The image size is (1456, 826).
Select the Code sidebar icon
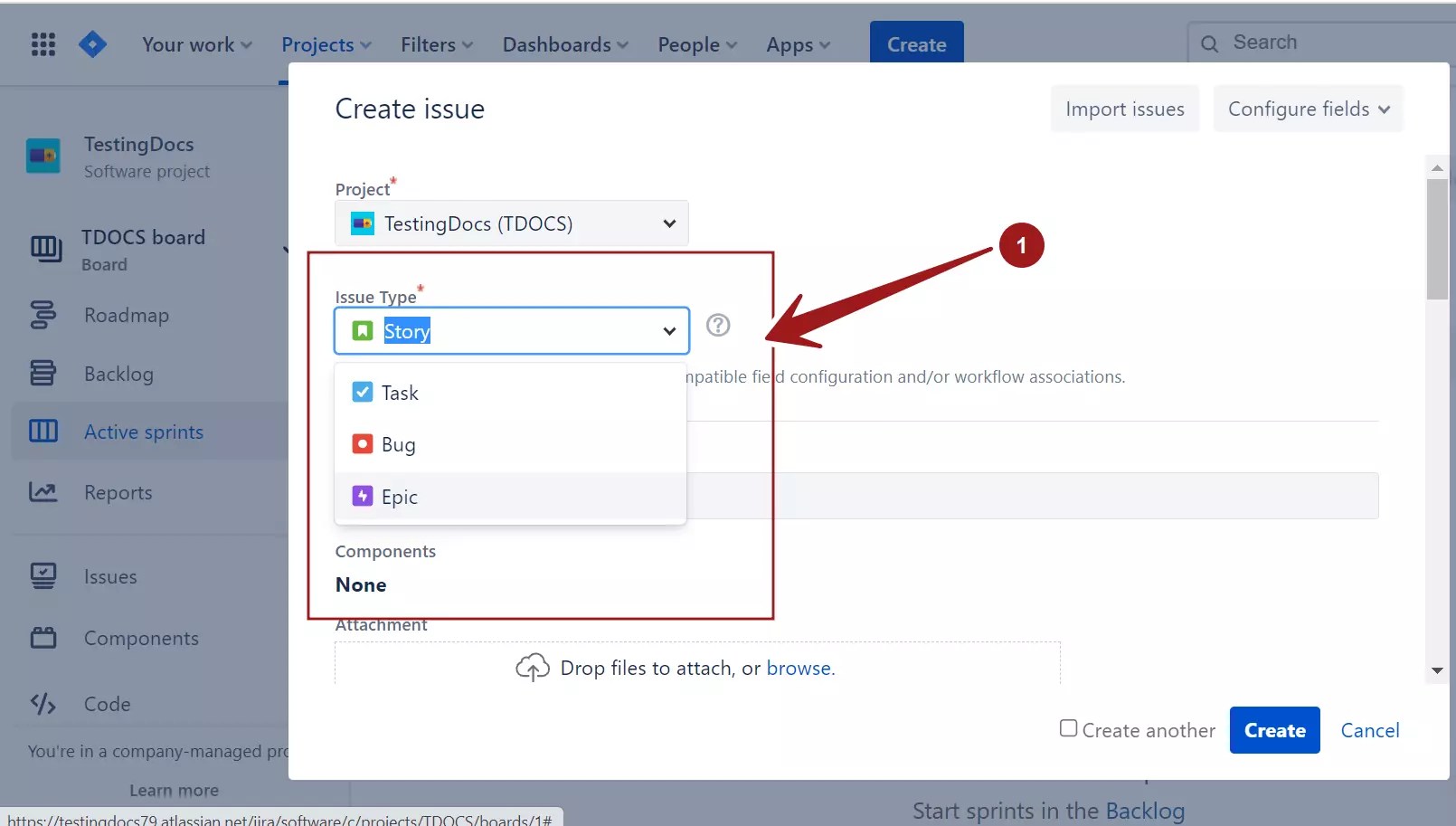[43, 703]
